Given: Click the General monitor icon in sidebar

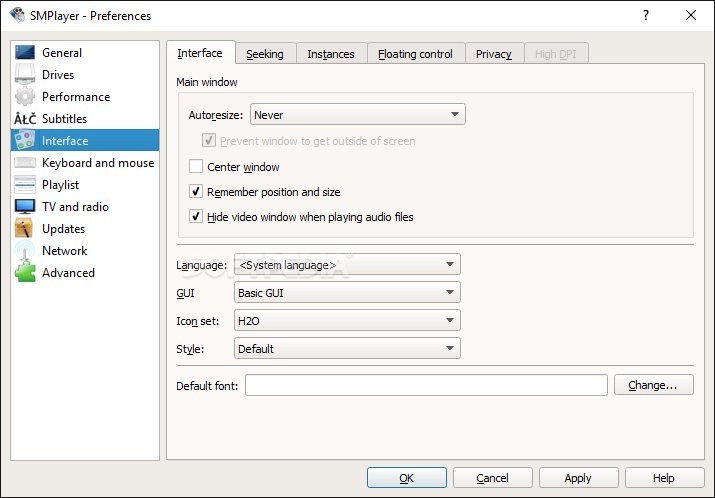Looking at the screenshot, I should pyautogui.click(x=25, y=52).
